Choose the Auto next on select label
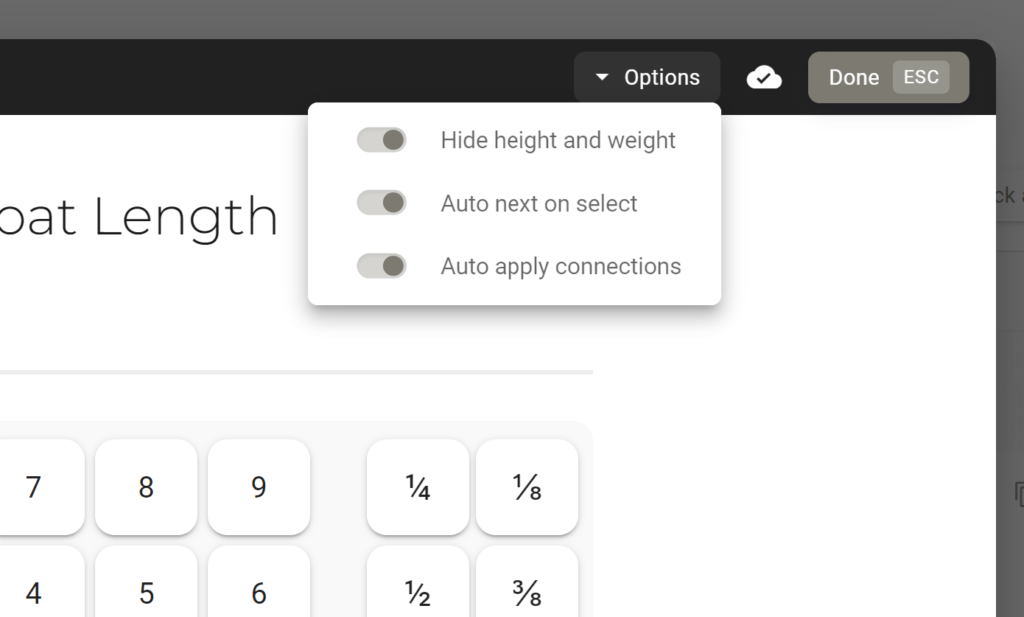The width and height of the screenshot is (1024, 617). point(539,204)
